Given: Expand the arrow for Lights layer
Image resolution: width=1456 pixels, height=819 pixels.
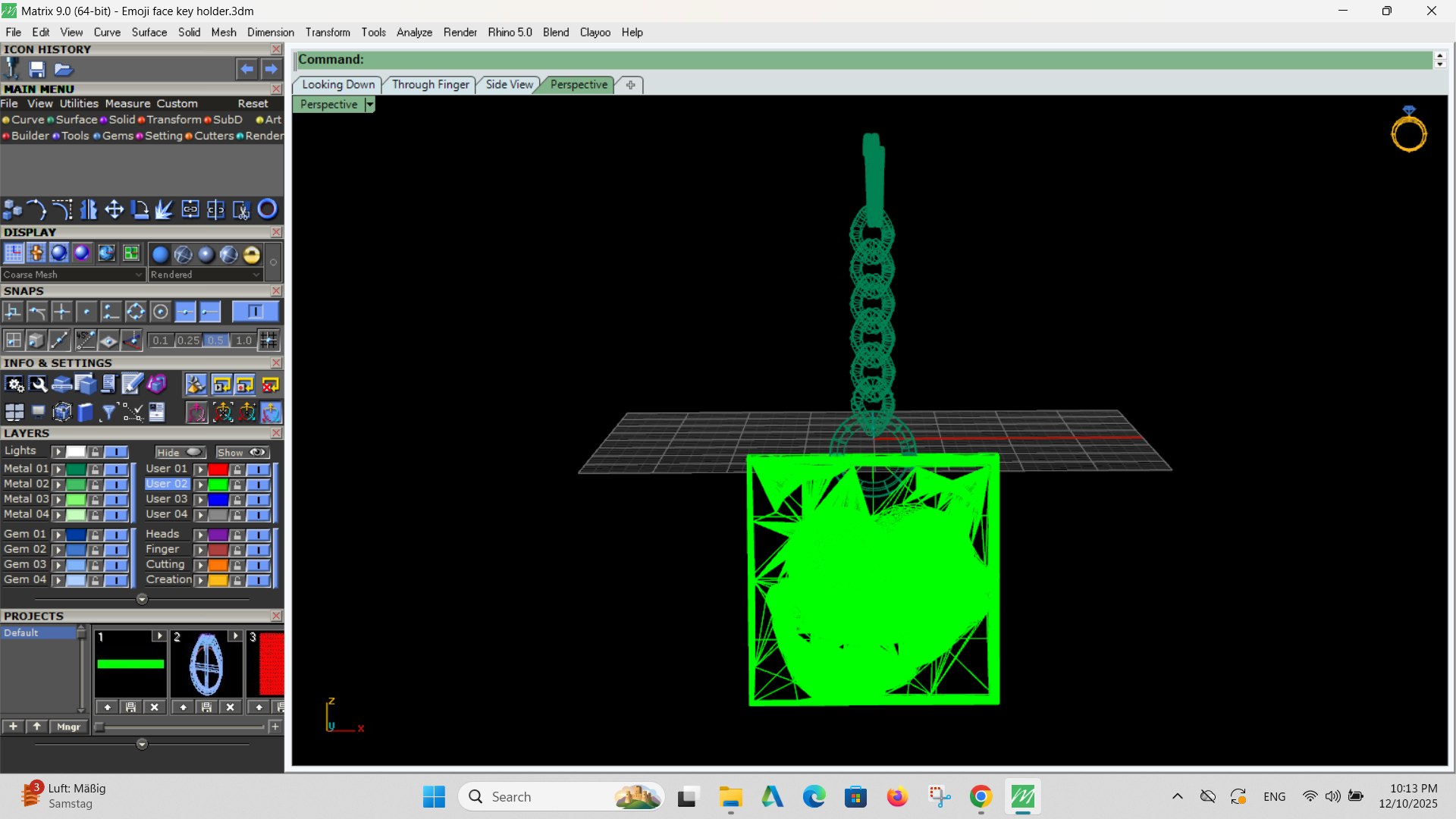Looking at the screenshot, I should coord(58,452).
